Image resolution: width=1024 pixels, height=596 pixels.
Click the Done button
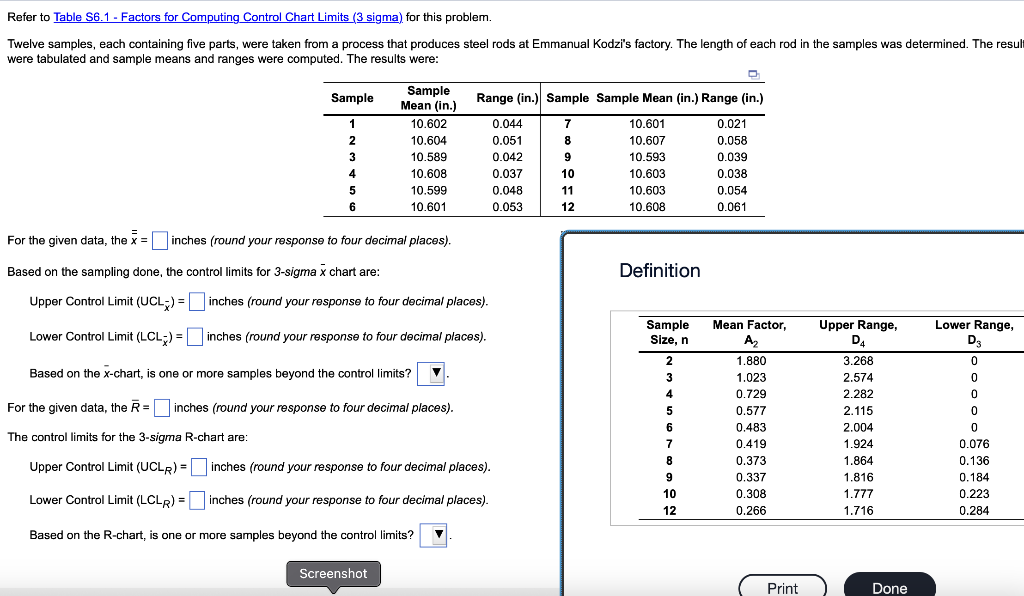[889, 587]
